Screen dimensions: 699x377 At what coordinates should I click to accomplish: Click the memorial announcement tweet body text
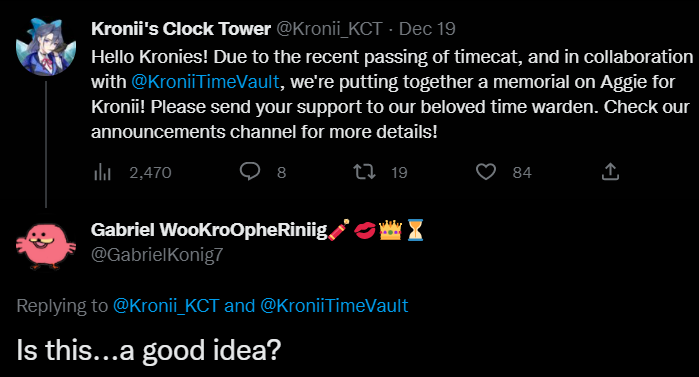tap(392, 94)
